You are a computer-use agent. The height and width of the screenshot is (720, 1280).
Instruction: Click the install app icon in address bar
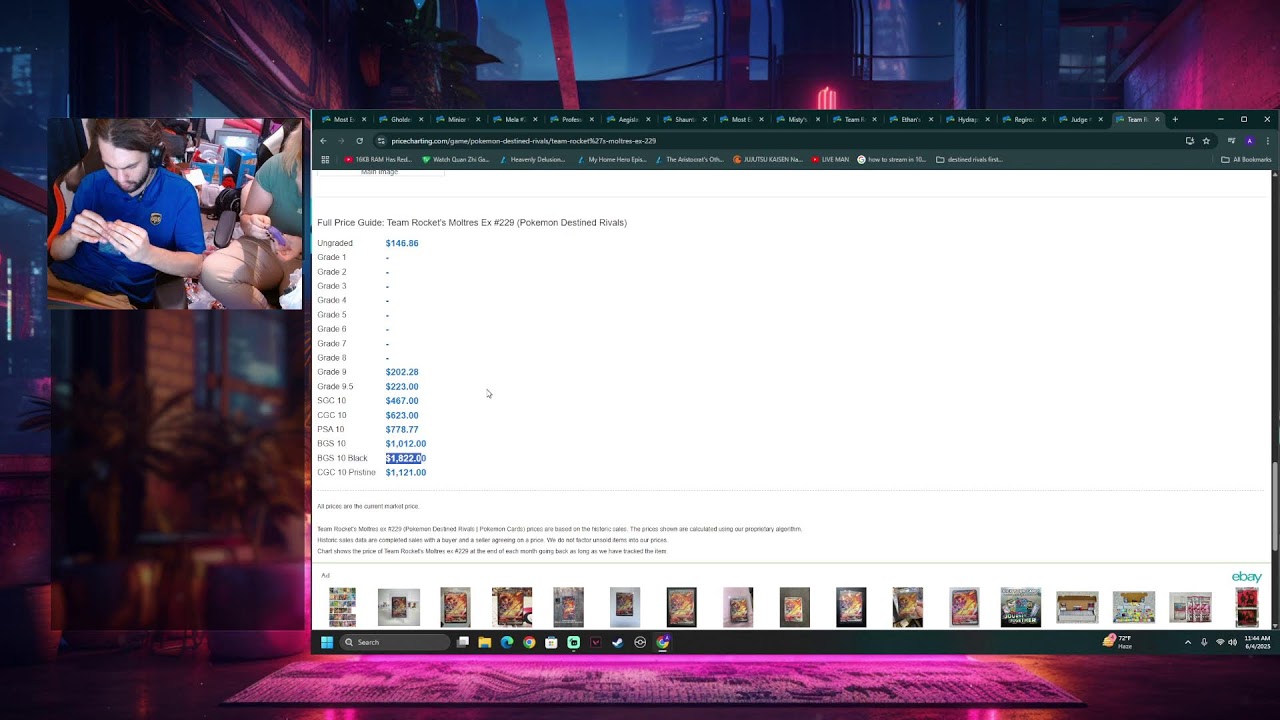click(x=1190, y=141)
